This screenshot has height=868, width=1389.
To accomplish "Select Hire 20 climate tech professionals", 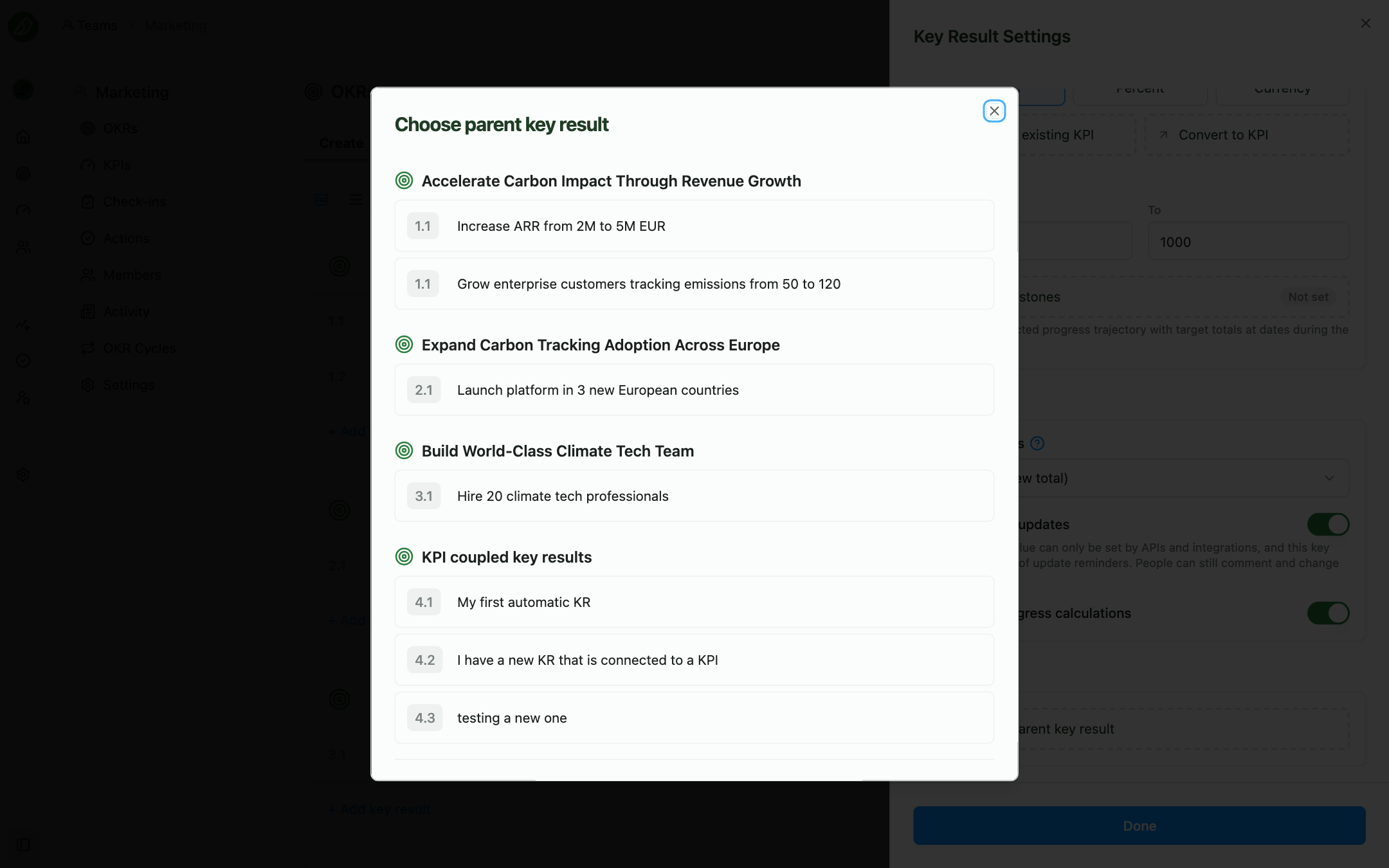I will [694, 496].
